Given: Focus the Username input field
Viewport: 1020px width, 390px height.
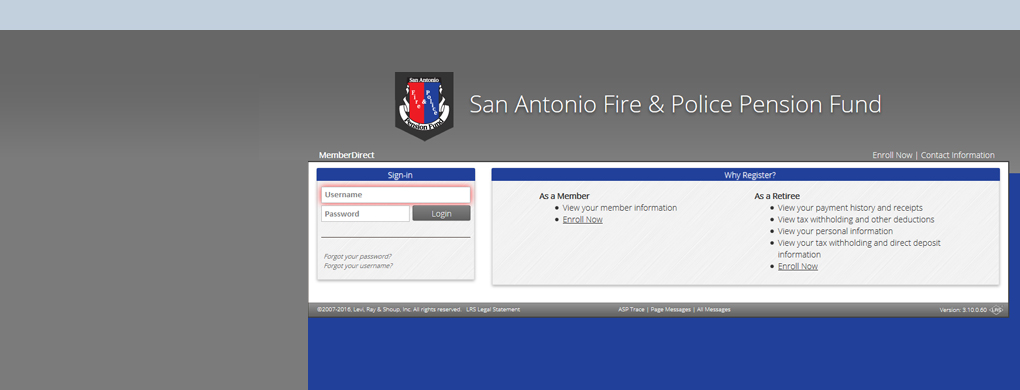Looking at the screenshot, I should click(x=396, y=194).
